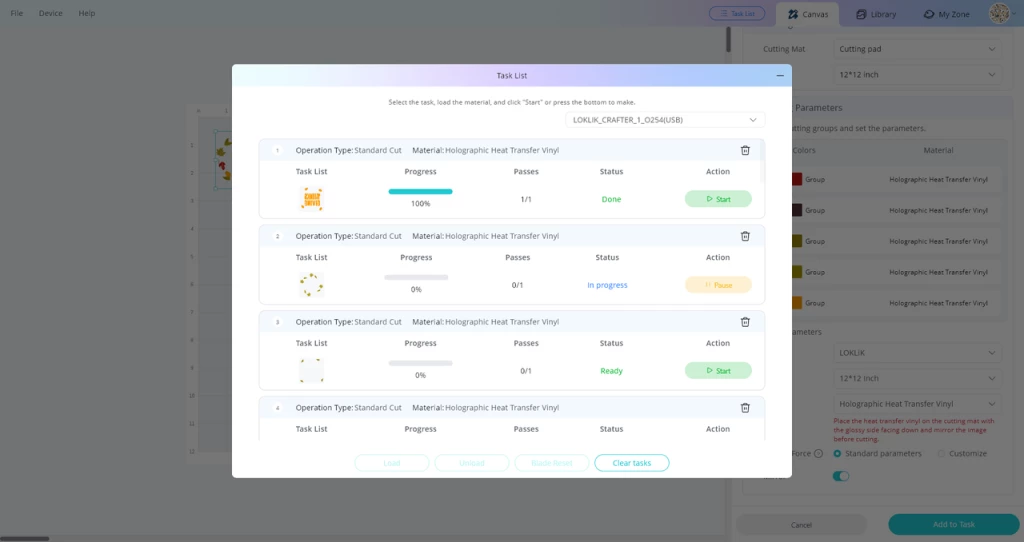Click the dark brown Group color swatch
The height and width of the screenshot is (542, 1024).
click(x=797, y=210)
